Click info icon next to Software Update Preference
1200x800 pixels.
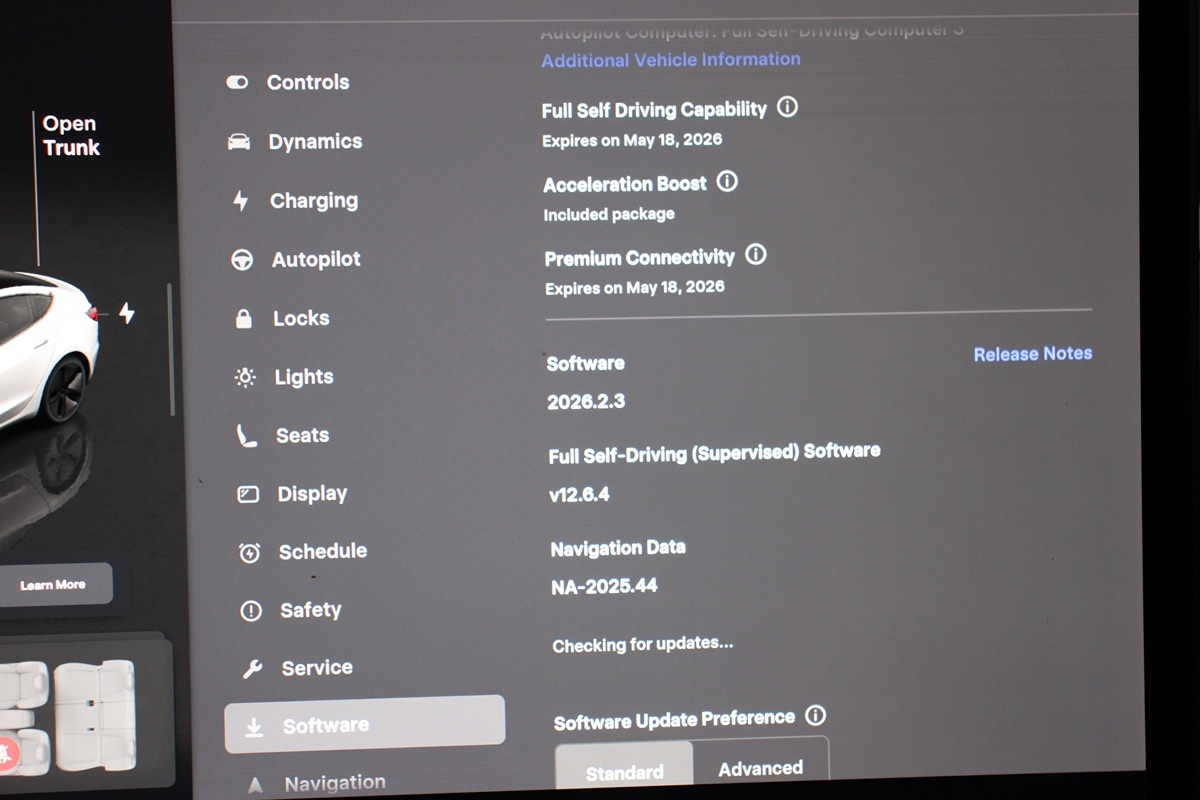816,716
